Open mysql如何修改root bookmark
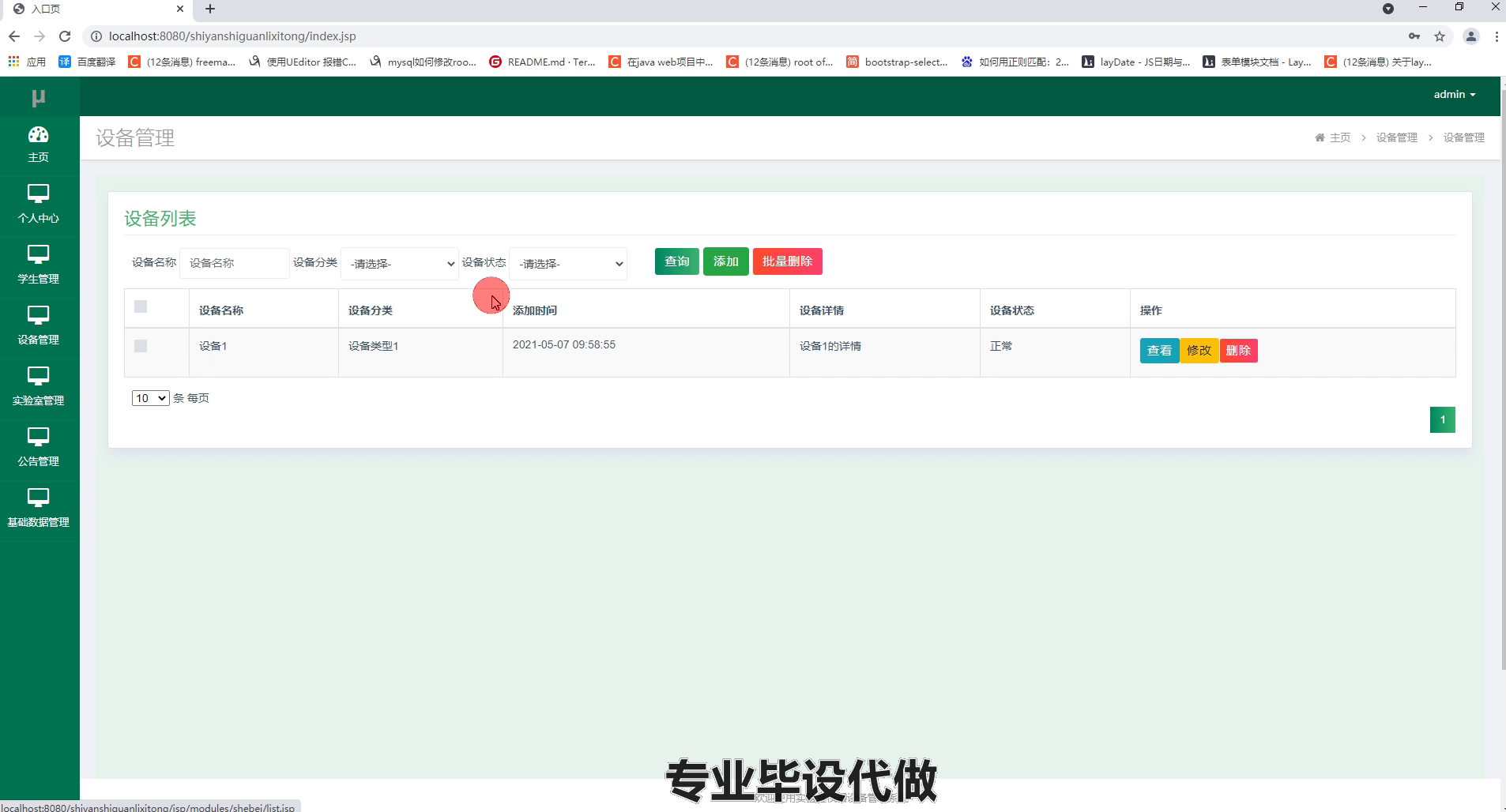The height and width of the screenshot is (812, 1506). pyautogui.click(x=423, y=62)
